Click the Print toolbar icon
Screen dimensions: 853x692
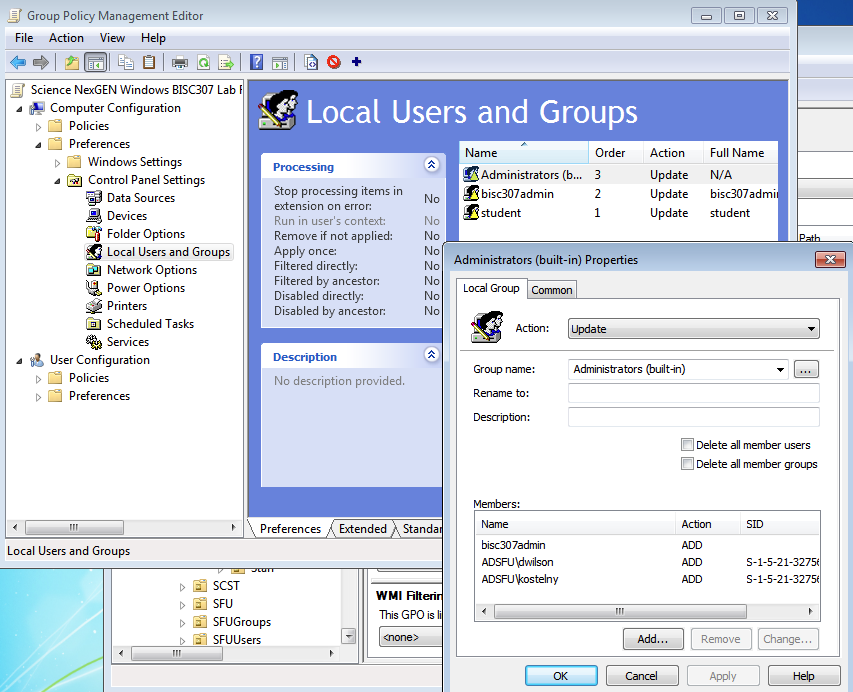pos(180,62)
